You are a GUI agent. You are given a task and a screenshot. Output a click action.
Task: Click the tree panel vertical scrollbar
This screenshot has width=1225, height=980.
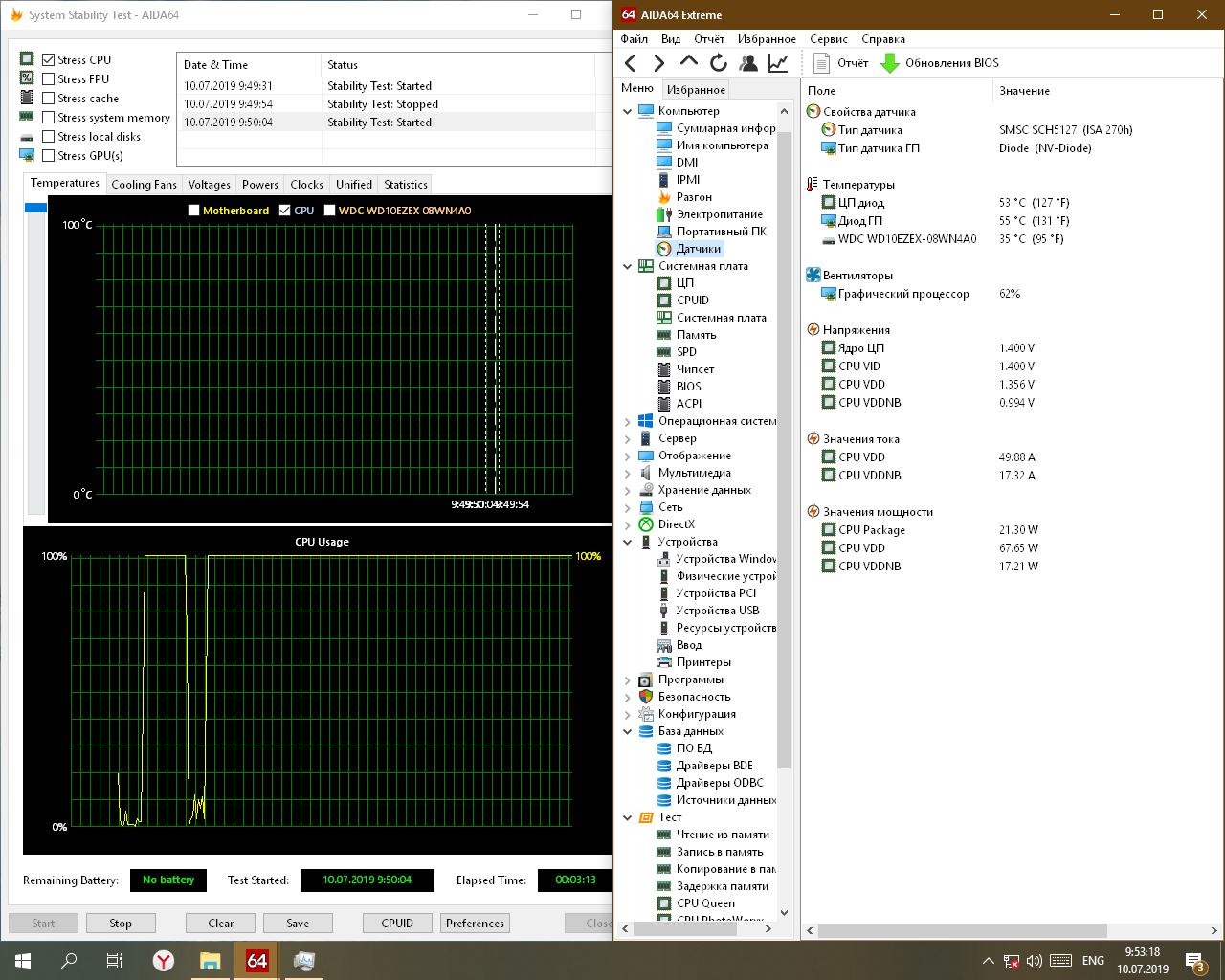coord(785,450)
